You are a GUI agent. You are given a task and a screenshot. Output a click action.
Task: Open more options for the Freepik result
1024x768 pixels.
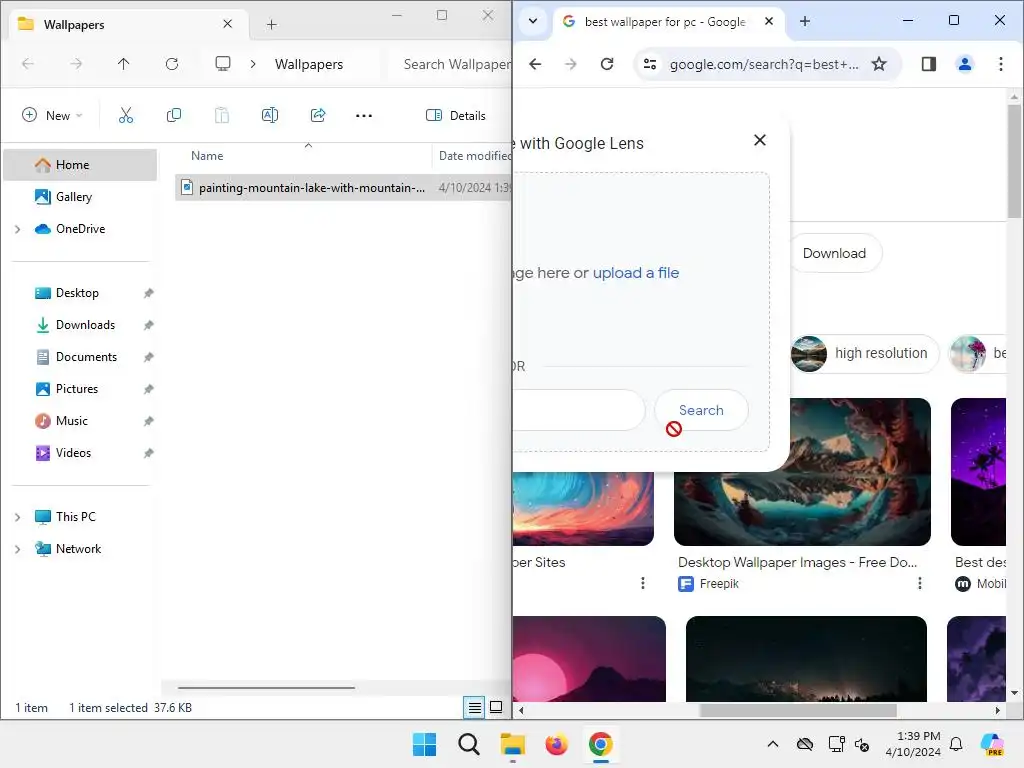tap(920, 583)
